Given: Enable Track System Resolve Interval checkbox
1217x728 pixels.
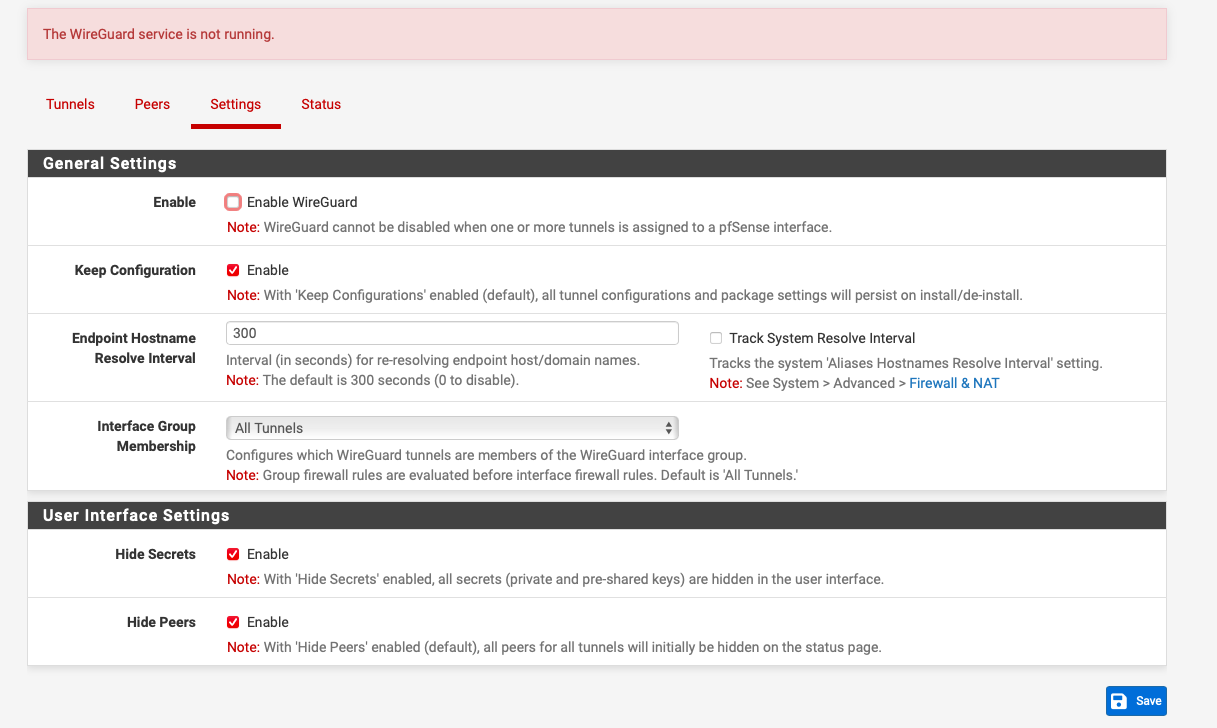Looking at the screenshot, I should click(716, 338).
